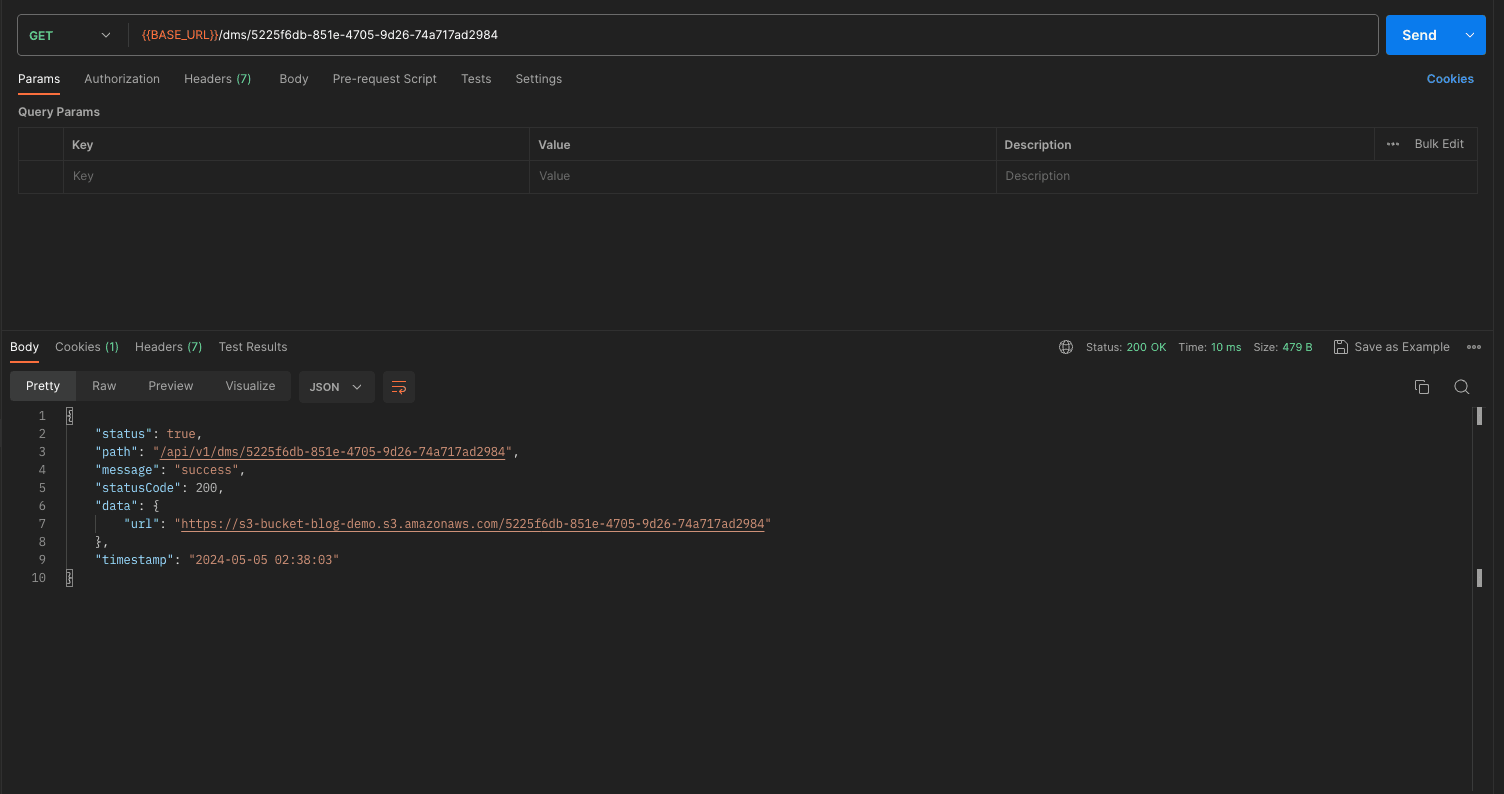Open the GET request method dropdown
The image size is (1504, 794).
pos(70,34)
